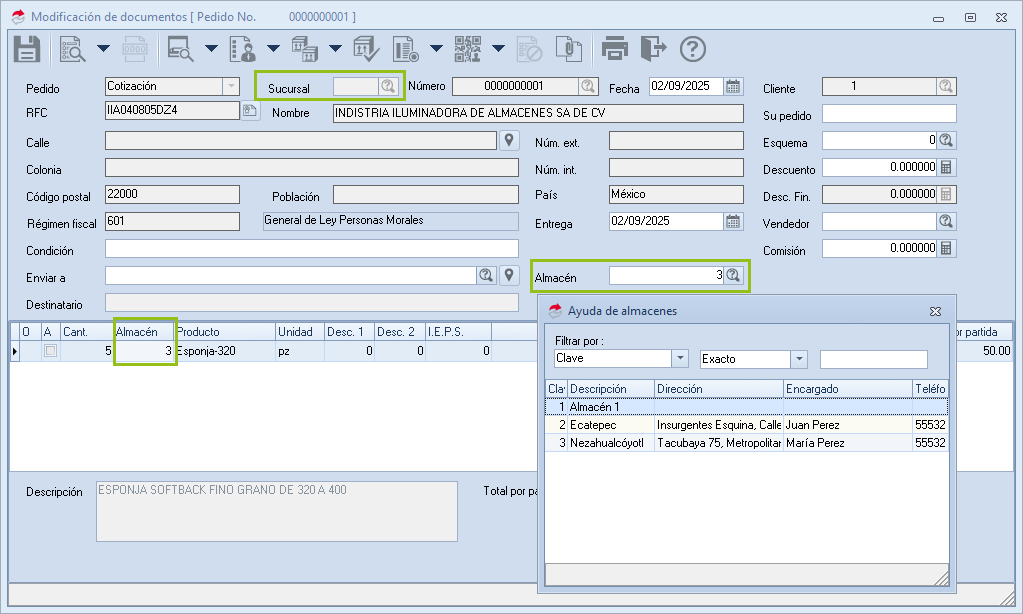Expand the Clave filter dropdown
1023x614 pixels.
pyautogui.click(x=680, y=359)
